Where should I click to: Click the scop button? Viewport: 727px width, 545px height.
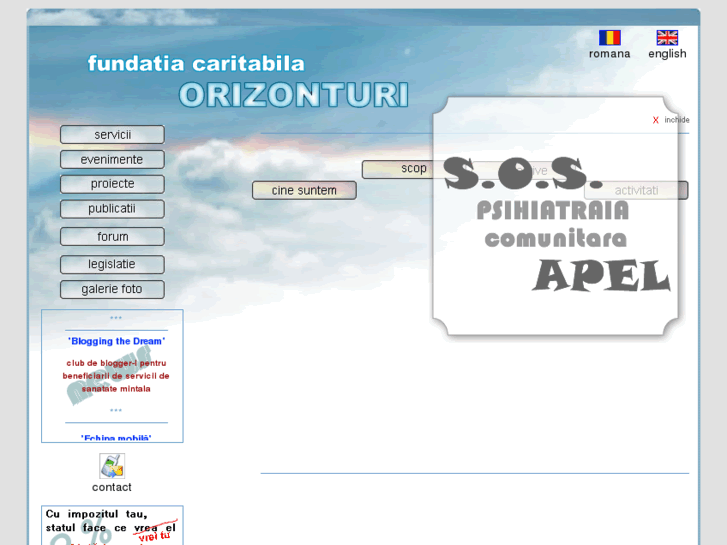click(x=398, y=169)
